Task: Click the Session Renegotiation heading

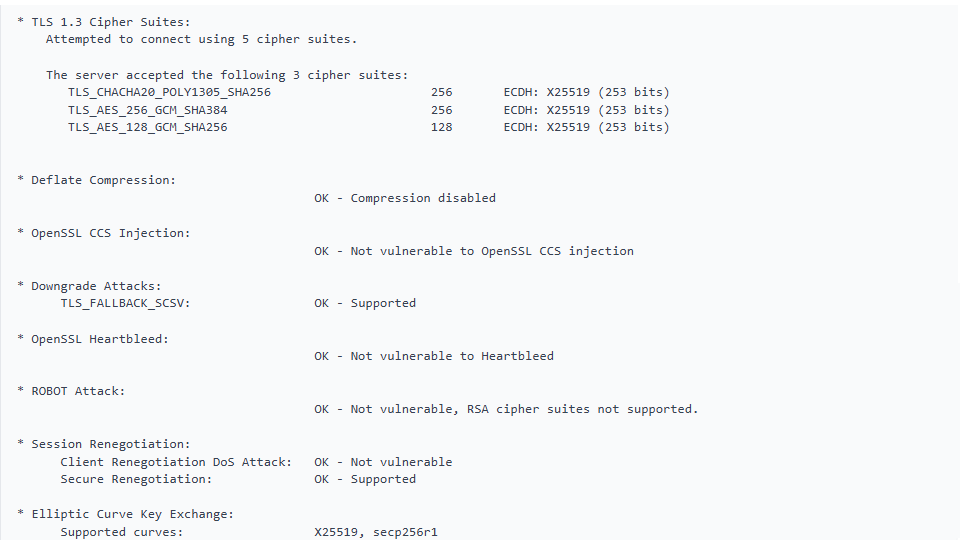Action: 110,444
